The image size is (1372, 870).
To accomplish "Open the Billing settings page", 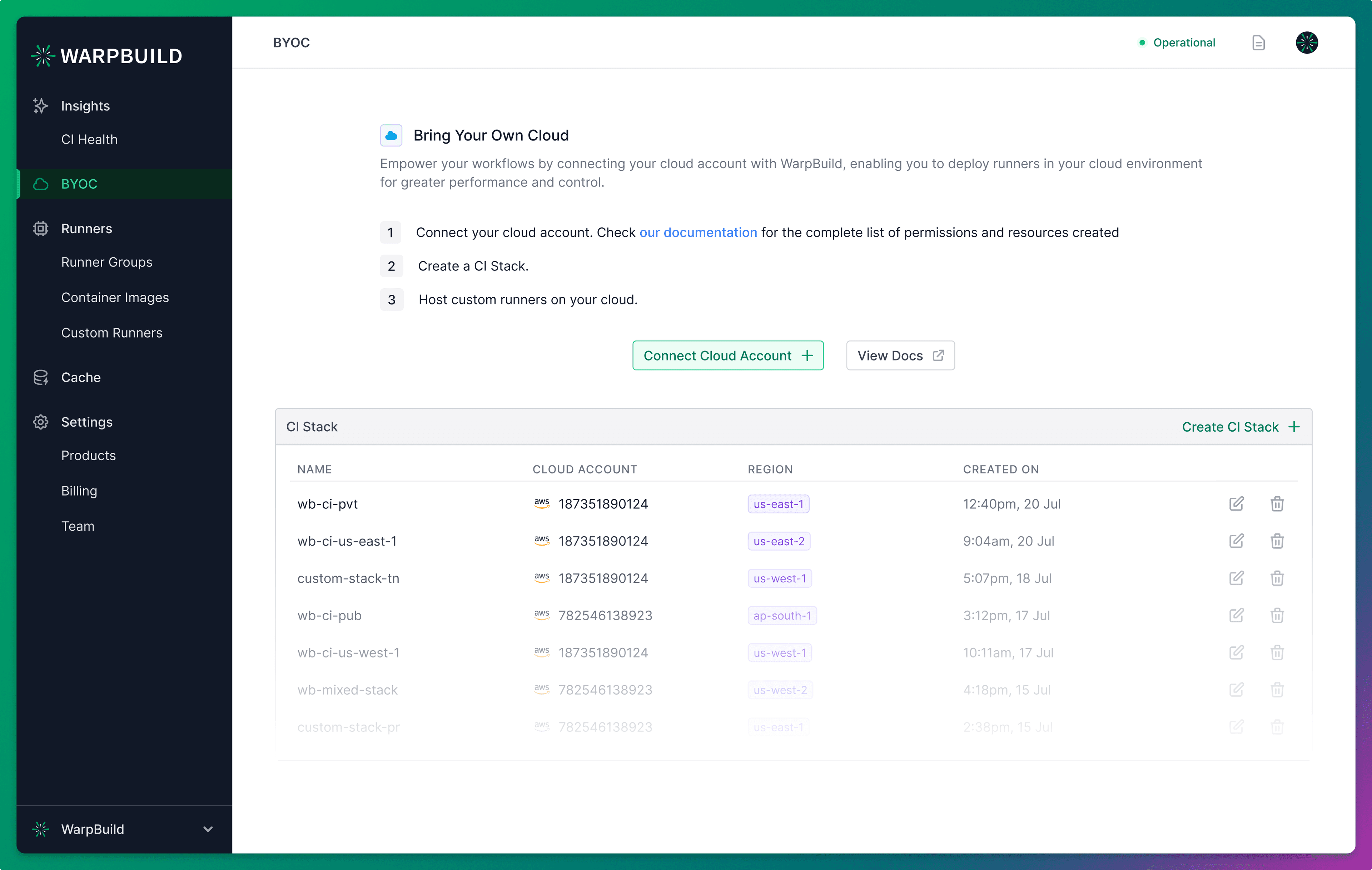I will point(79,491).
